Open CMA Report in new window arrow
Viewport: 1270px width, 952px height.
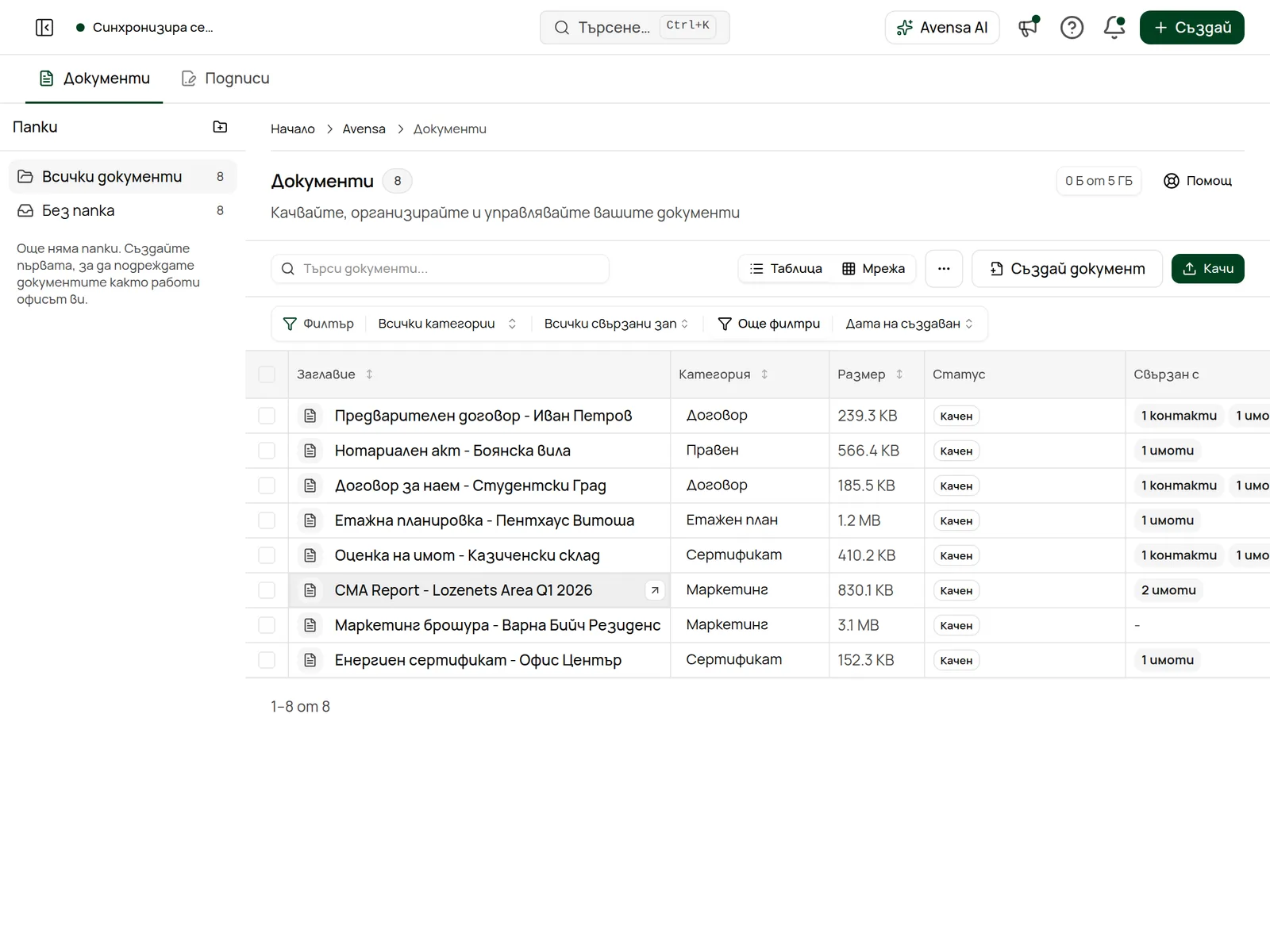click(655, 590)
